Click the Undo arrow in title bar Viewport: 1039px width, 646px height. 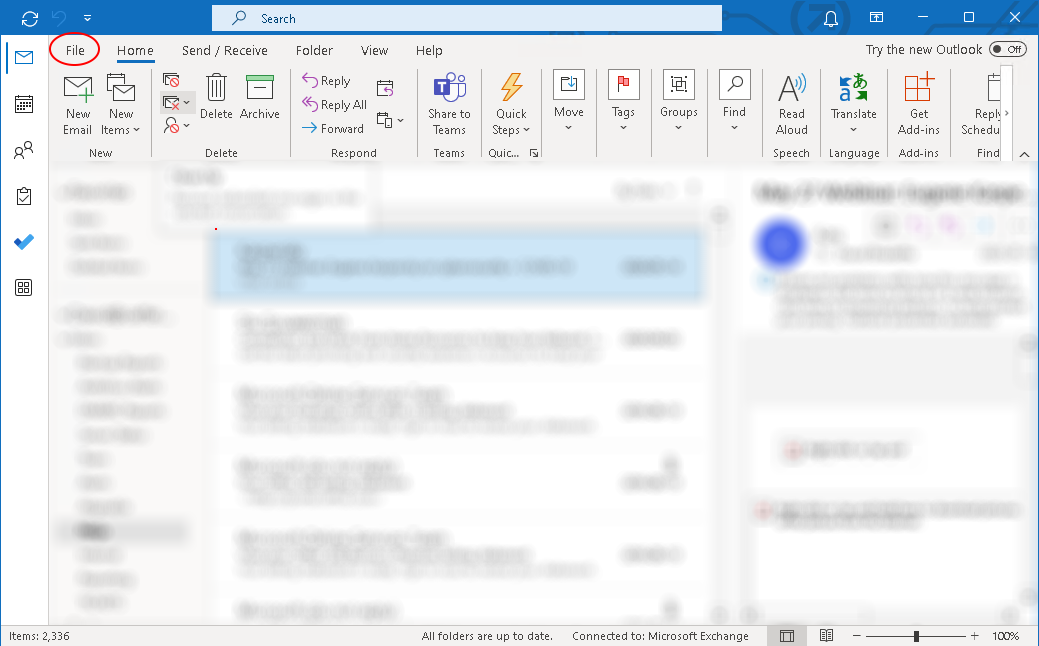tap(59, 19)
